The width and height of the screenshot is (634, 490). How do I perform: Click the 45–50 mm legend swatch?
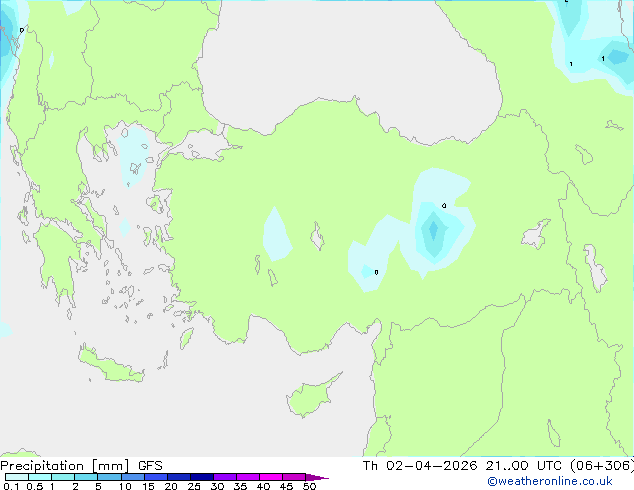click(294, 477)
